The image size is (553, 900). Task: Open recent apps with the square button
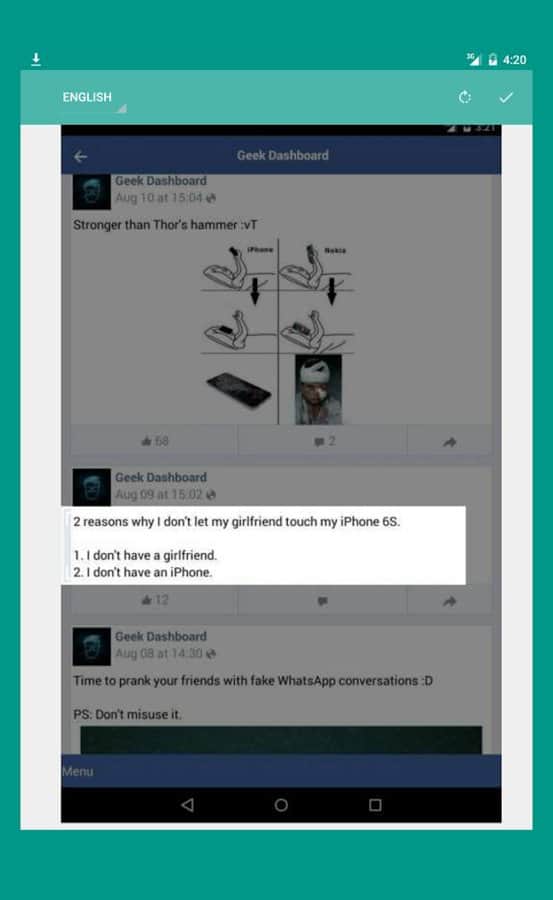click(x=375, y=805)
